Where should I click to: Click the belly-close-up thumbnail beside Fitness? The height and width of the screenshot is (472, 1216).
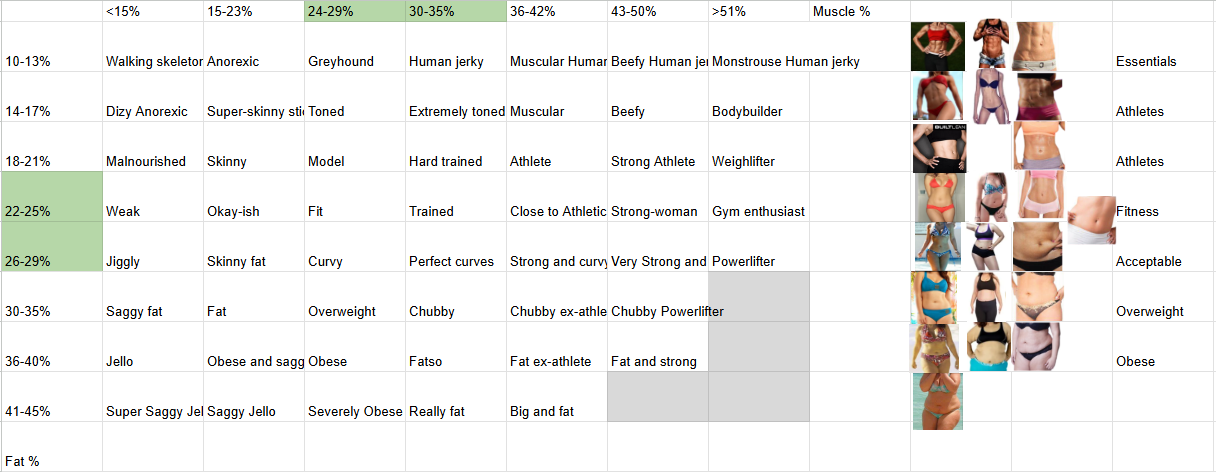1091,220
